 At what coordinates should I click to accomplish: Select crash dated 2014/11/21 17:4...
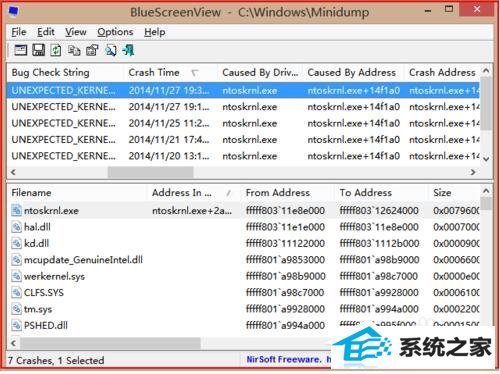coord(243,140)
